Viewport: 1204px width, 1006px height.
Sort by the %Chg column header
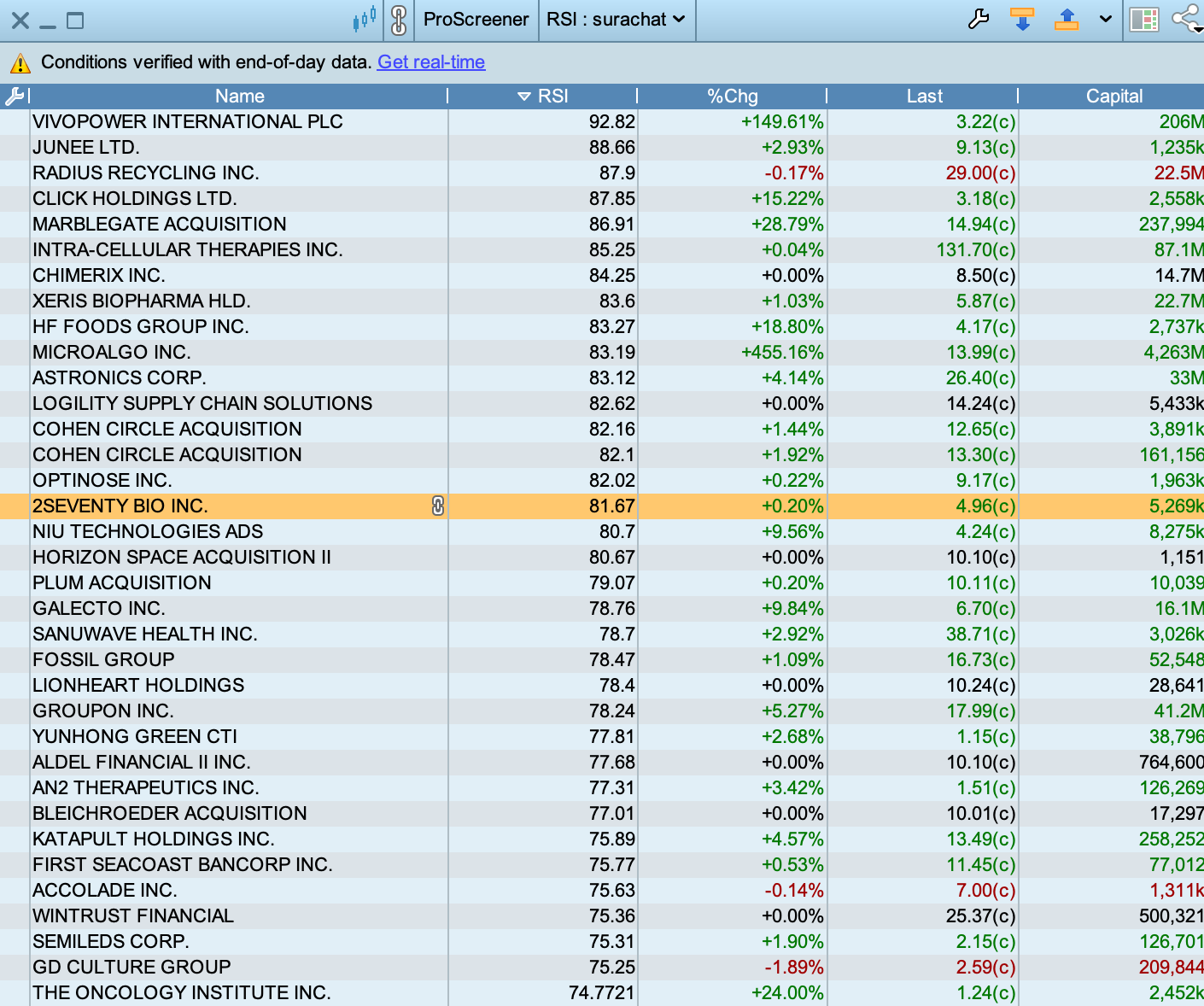pos(733,96)
